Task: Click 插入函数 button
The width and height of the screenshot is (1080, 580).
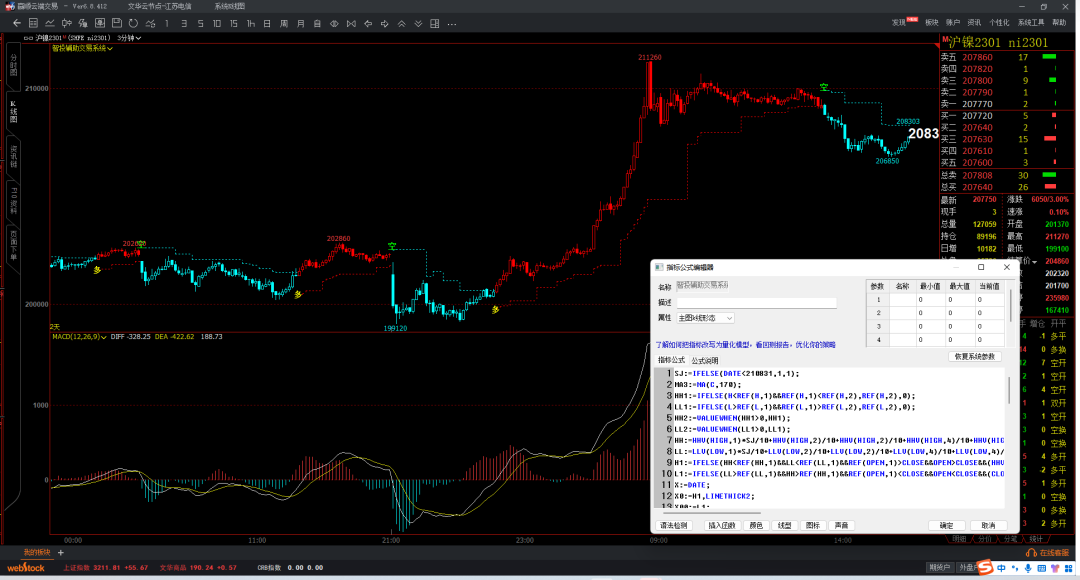Action: tap(721, 526)
